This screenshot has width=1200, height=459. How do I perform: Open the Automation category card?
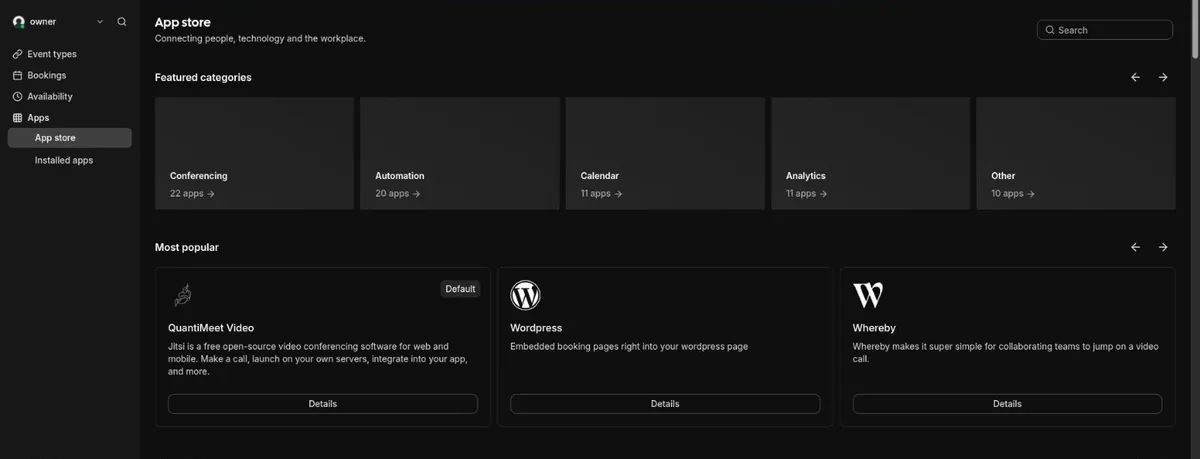coord(460,153)
